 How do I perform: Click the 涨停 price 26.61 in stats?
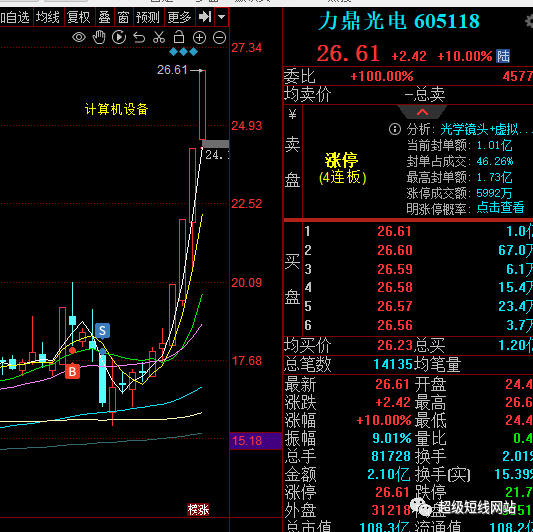(392, 492)
